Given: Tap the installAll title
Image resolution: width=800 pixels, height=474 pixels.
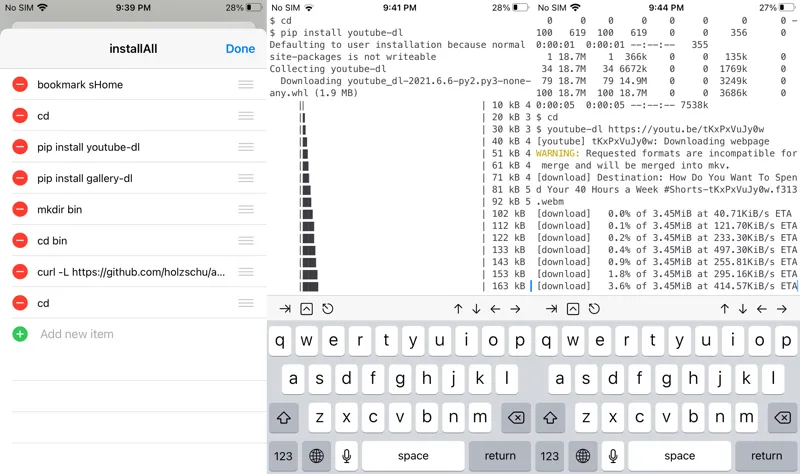Looking at the screenshot, I should tap(133, 48).
